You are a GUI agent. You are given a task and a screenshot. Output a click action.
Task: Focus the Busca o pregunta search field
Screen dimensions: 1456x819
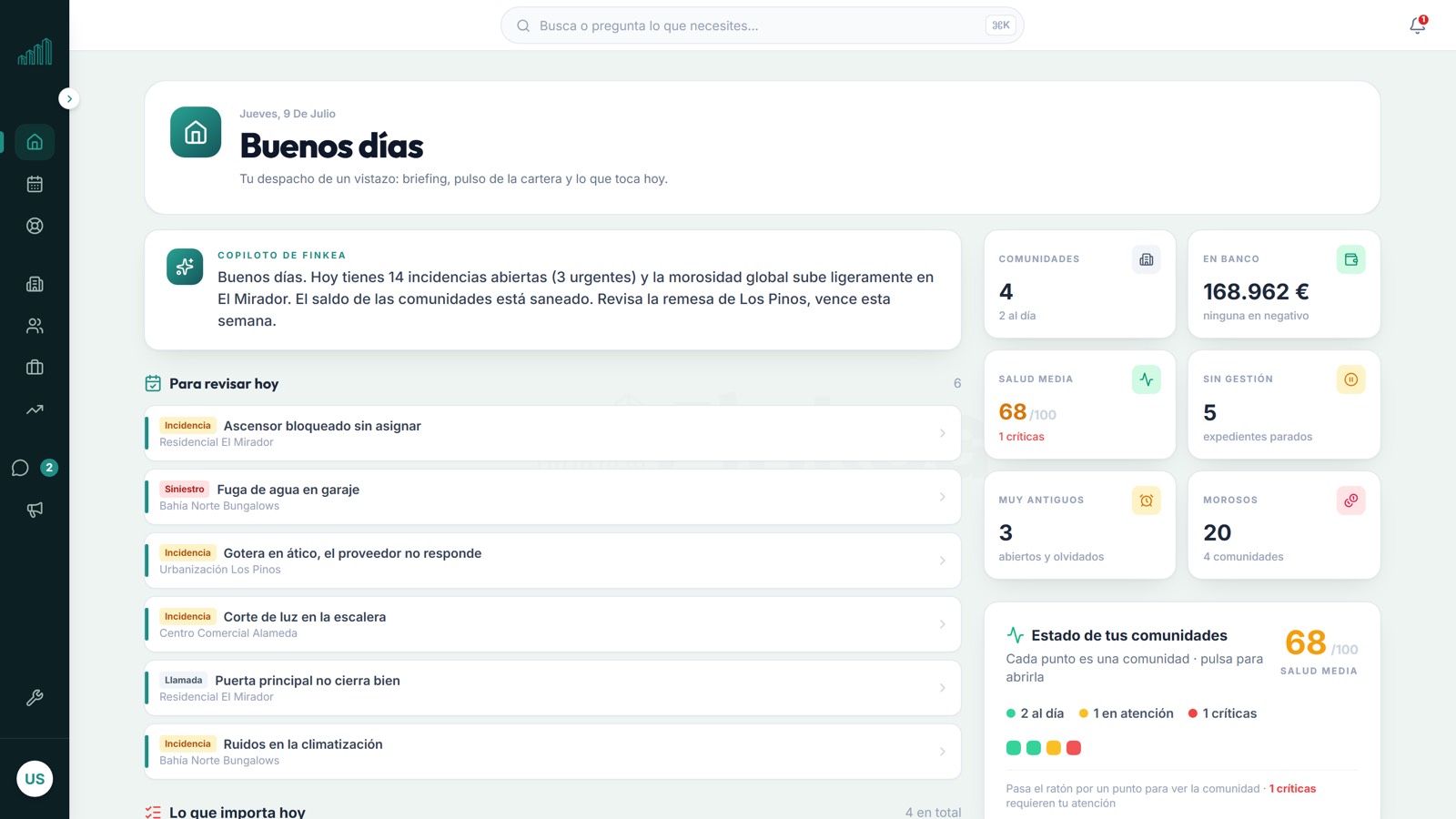(x=762, y=25)
